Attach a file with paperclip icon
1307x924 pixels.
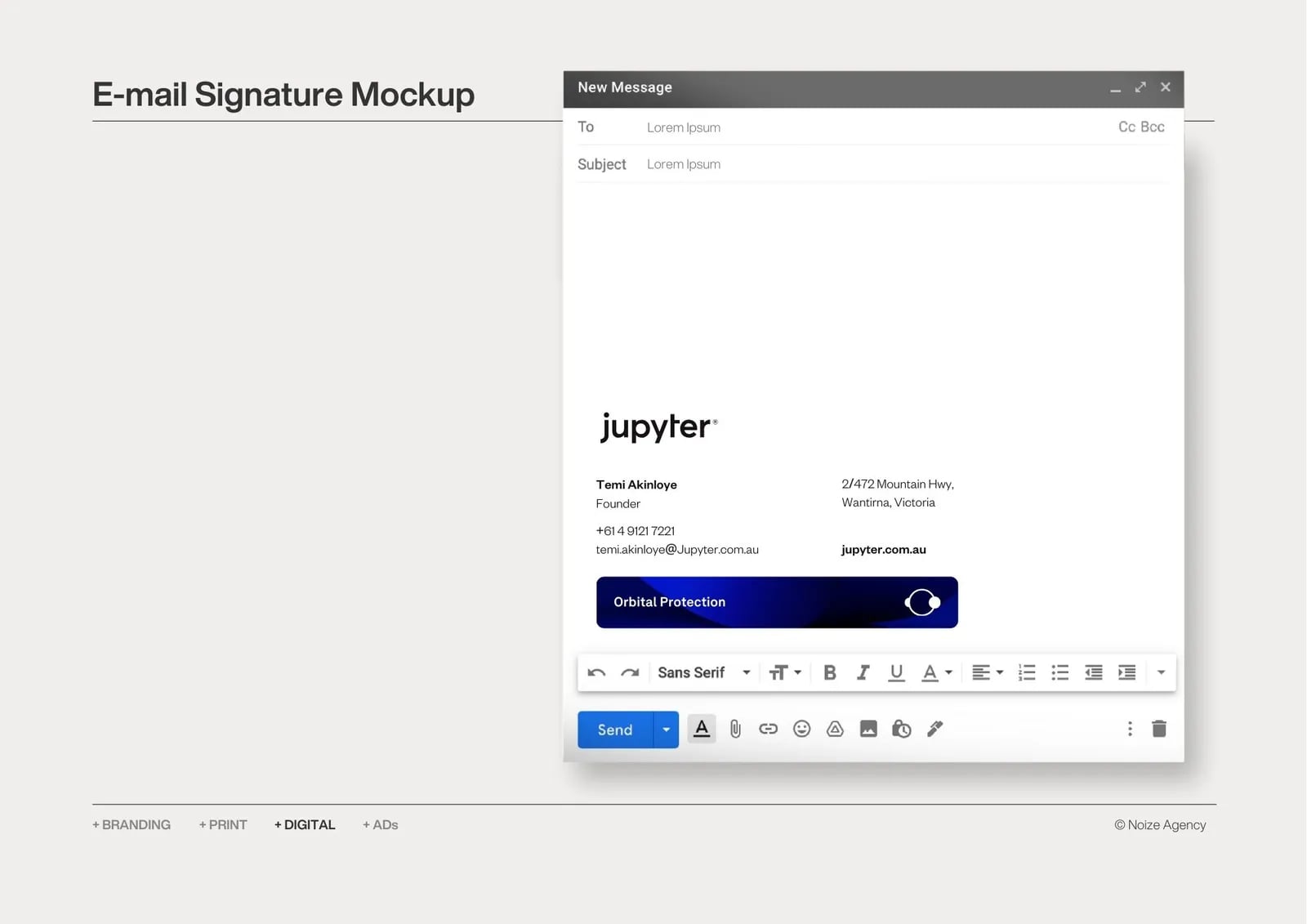click(x=735, y=729)
